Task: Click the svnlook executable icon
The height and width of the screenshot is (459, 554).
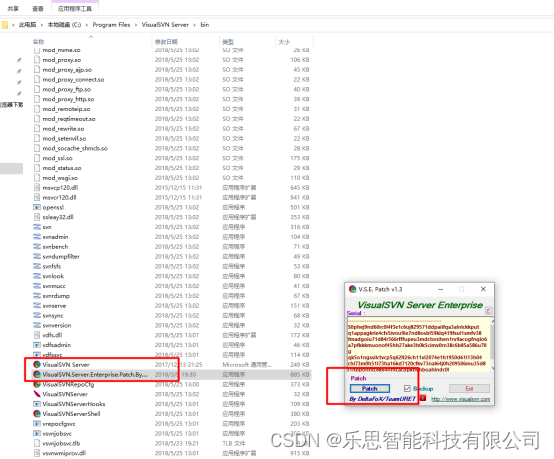Action: (37, 276)
